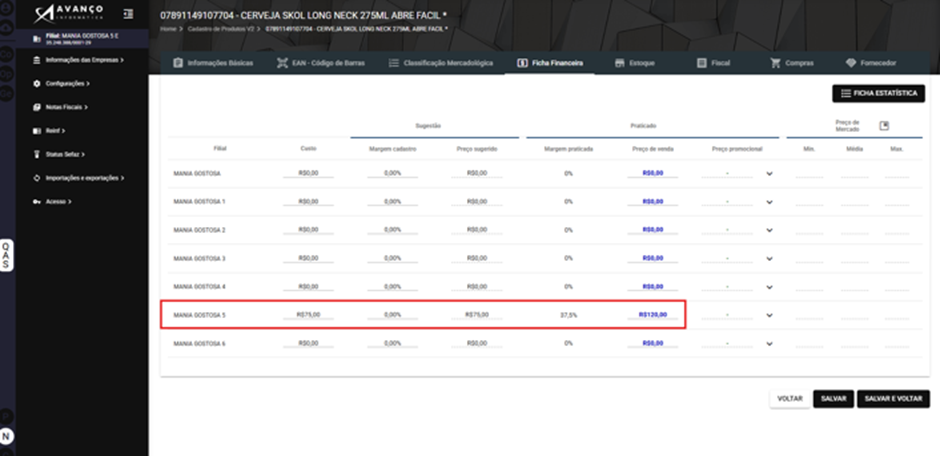The width and height of the screenshot is (940, 456).
Task: Click Preço promocional field for MANIA GOSTOSA 6
Action: pyautogui.click(x=727, y=343)
